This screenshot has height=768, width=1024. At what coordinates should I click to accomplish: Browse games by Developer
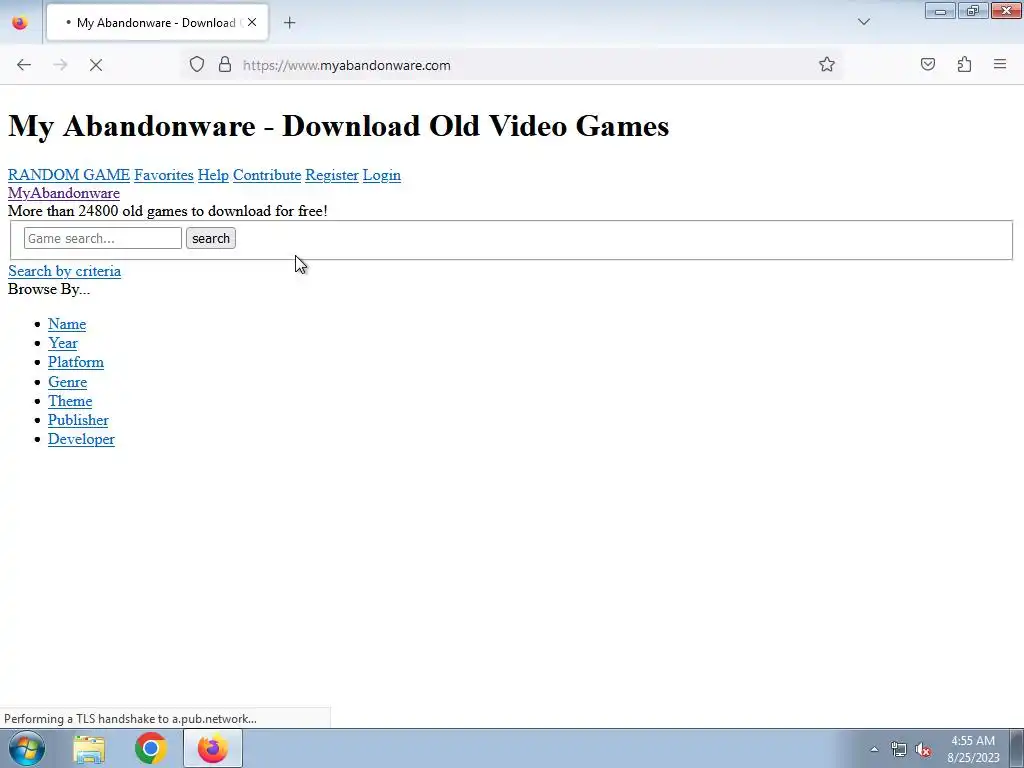click(x=81, y=439)
